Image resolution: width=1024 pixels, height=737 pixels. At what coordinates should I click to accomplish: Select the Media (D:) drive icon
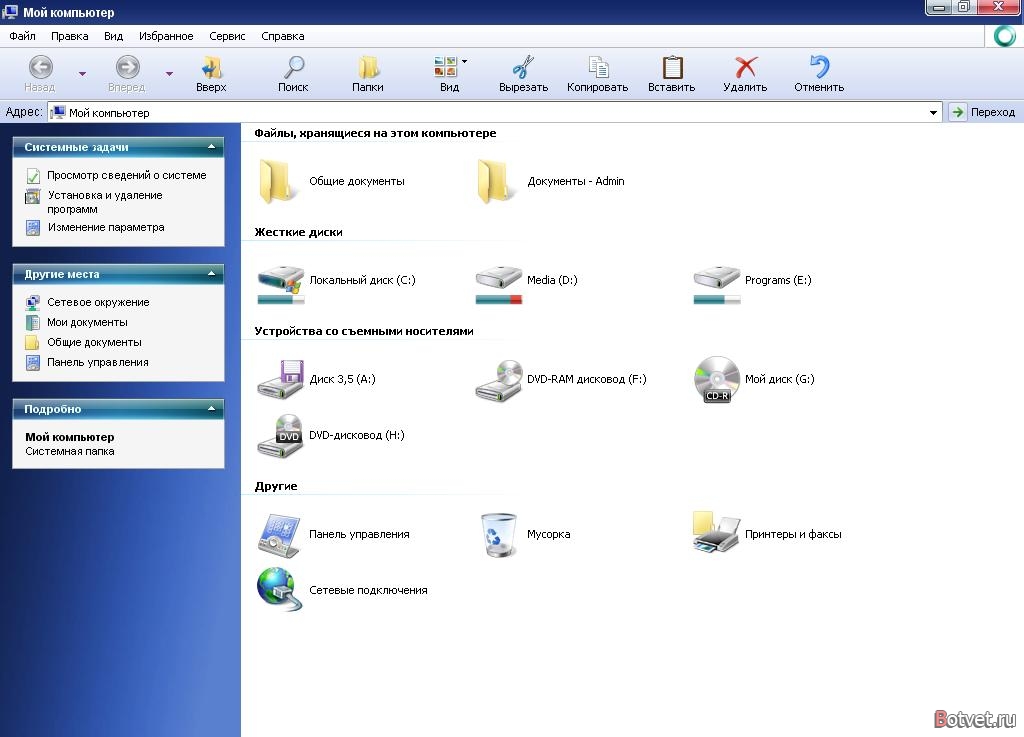tap(499, 278)
